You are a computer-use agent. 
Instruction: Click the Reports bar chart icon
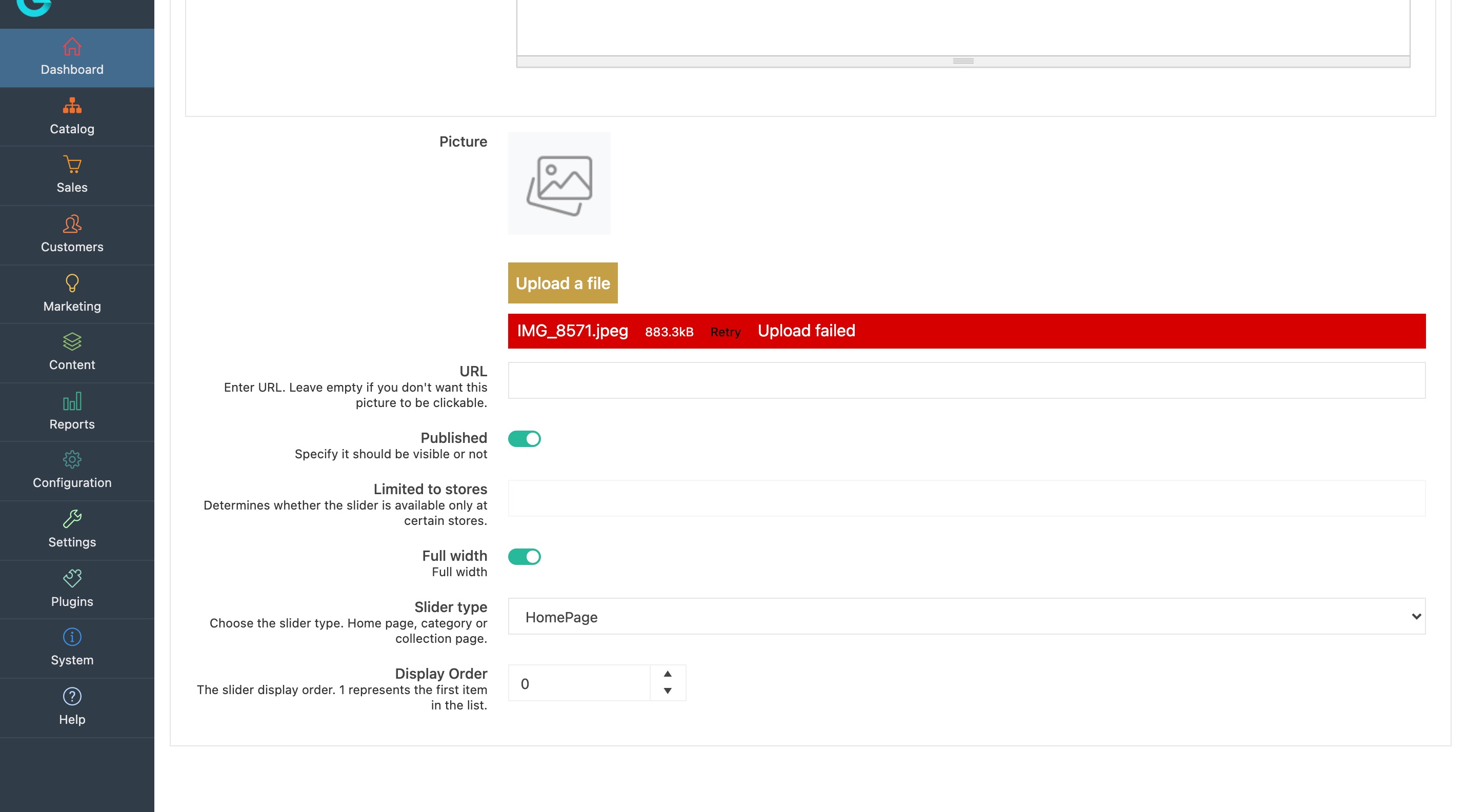click(72, 401)
